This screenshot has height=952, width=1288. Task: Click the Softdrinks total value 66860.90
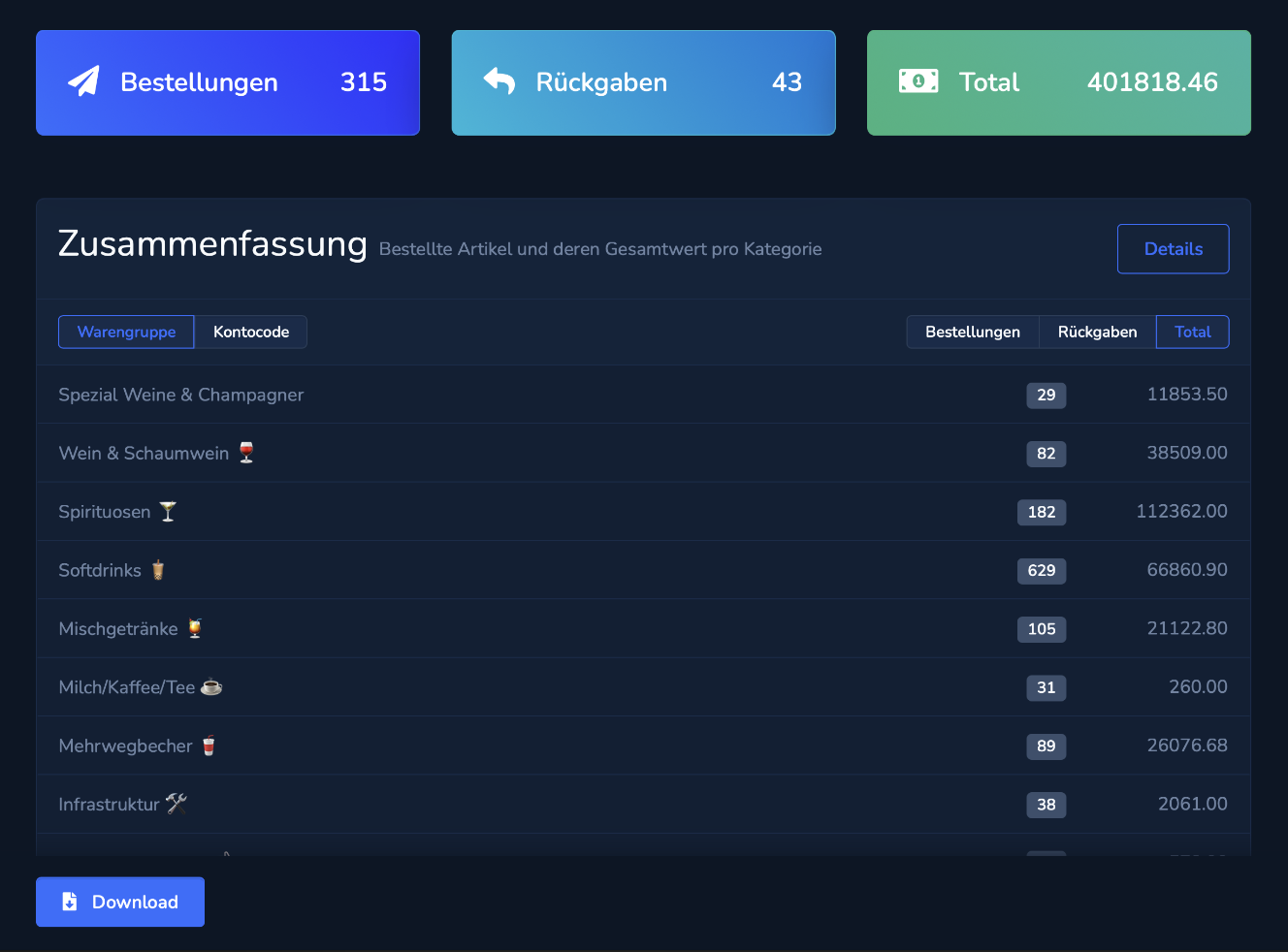[x=1187, y=569]
